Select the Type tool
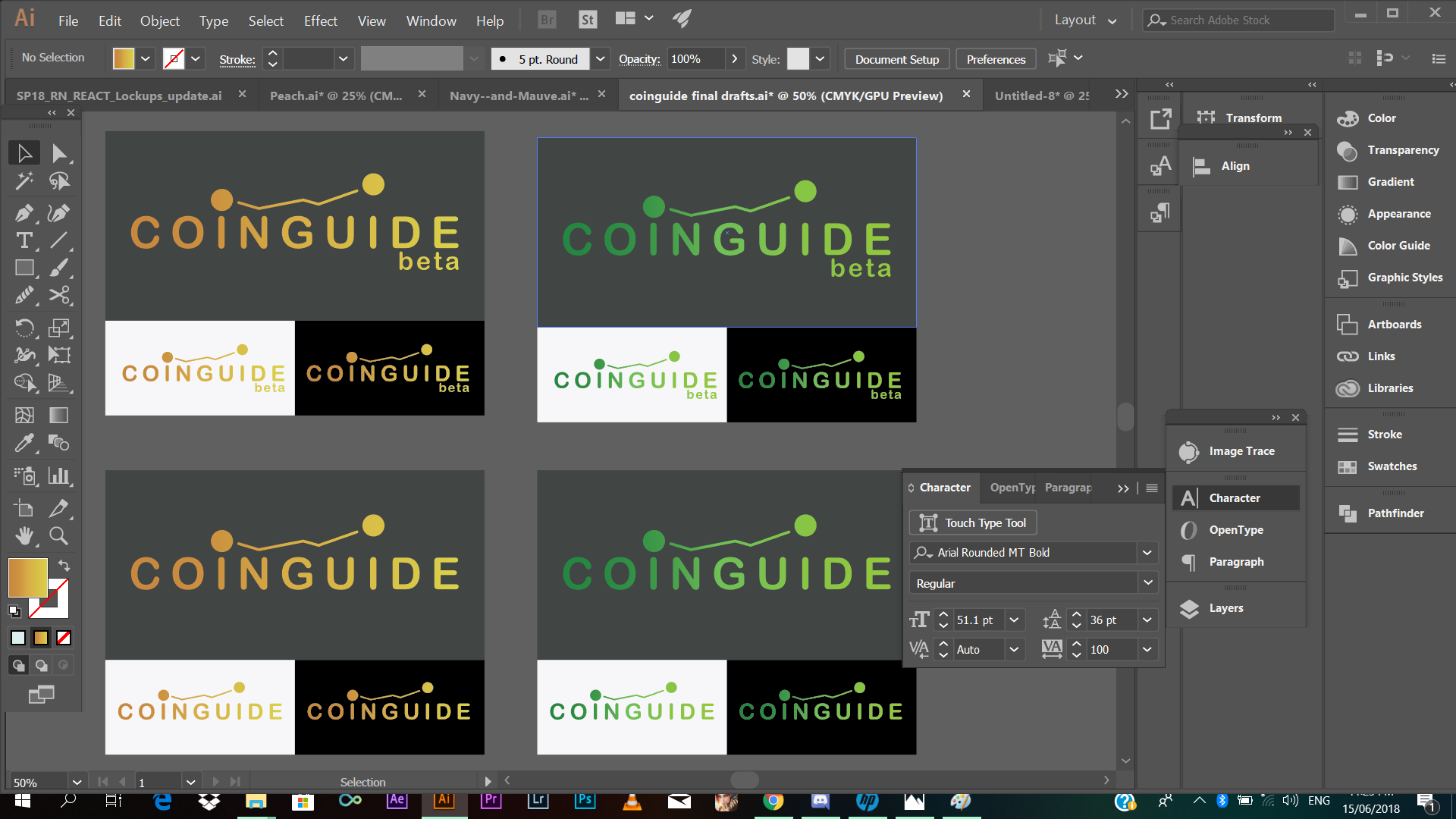1456x819 pixels. point(24,240)
